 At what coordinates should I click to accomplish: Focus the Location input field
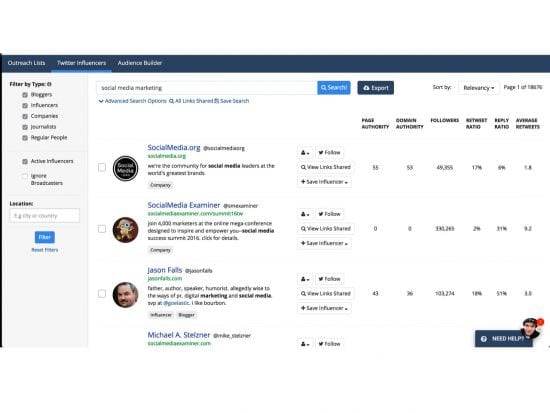(45, 216)
